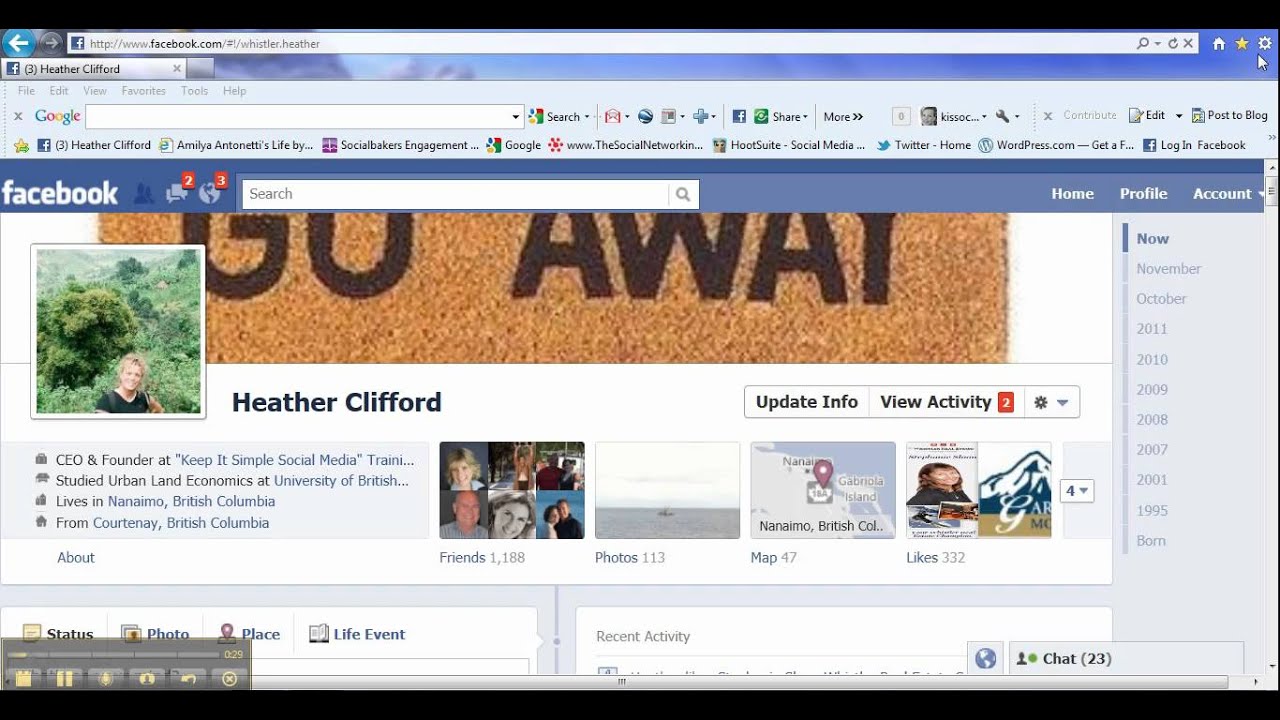Viewport: 1280px width, 720px height.
Task: Open the Friends 1,188 thumbnail
Action: point(512,490)
